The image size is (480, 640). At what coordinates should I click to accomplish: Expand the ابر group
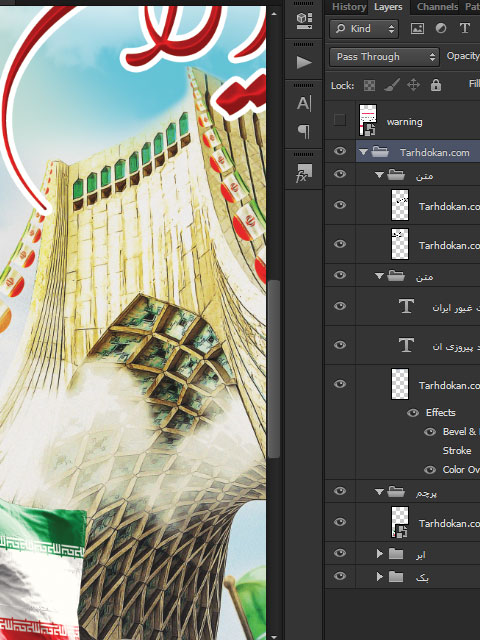point(380,553)
